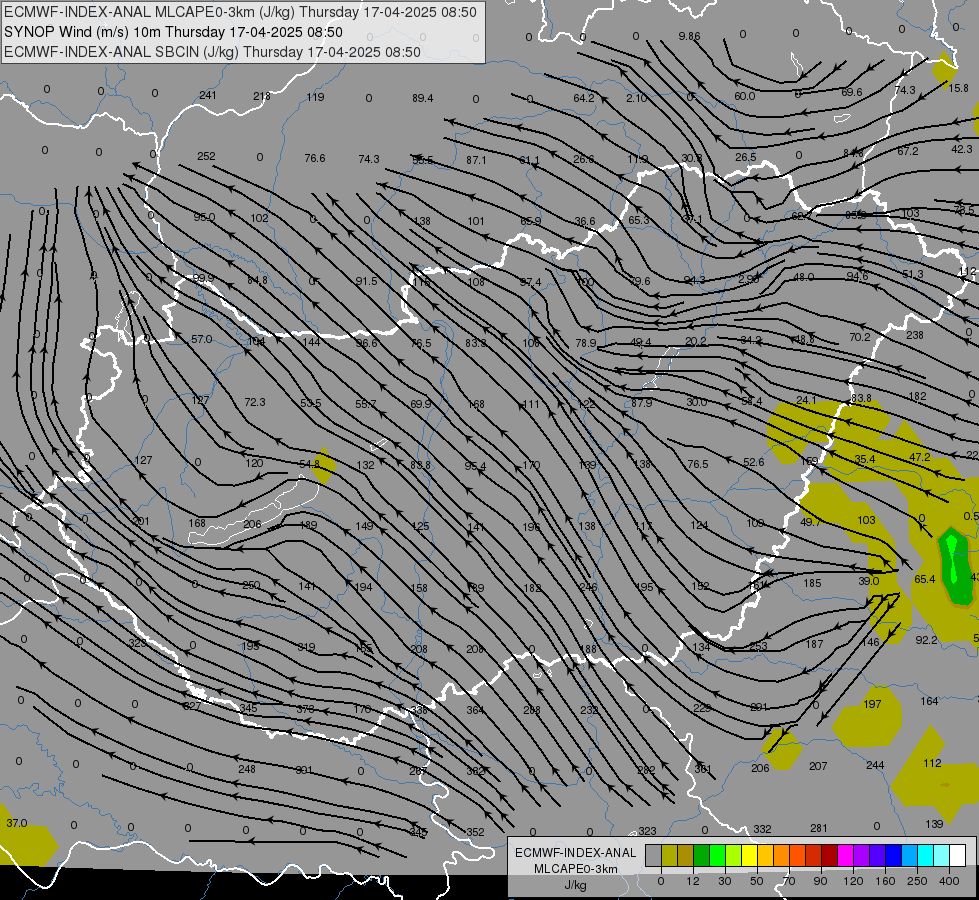
Task: Click the map value '89.4'
Action: point(423,97)
